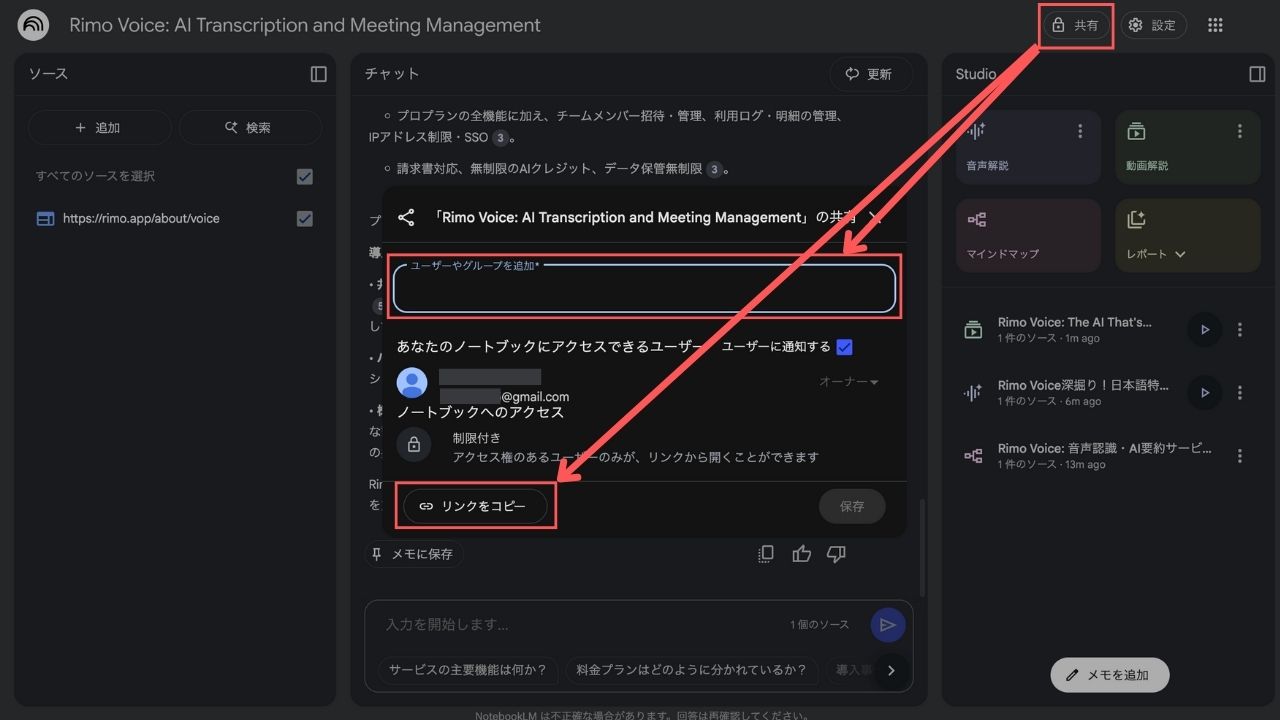Collapse the Studio panel sidebar icon
This screenshot has height=720, width=1280.
[x=1257, y=74]
